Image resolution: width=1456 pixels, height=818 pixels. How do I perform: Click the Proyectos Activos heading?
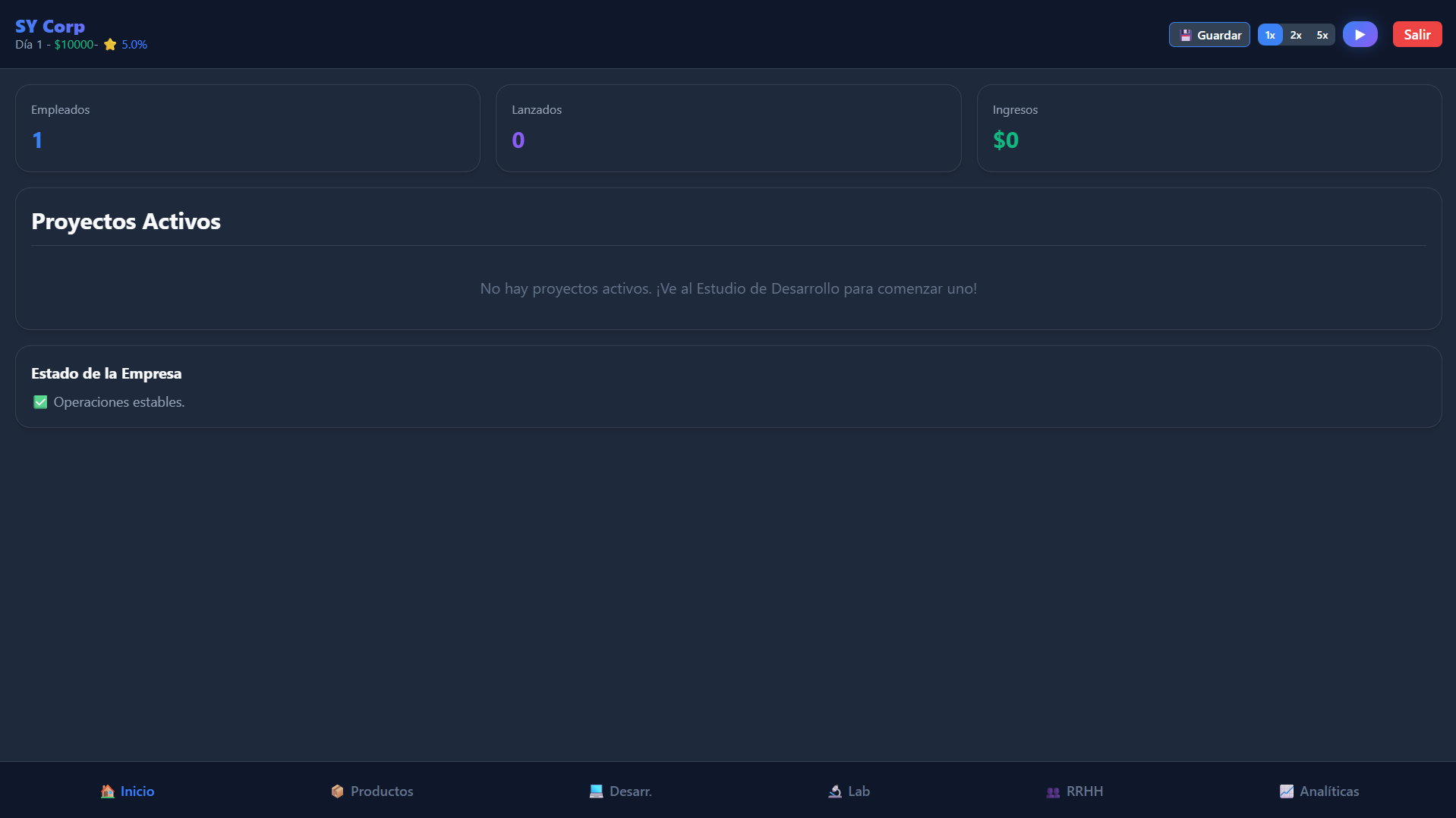(126, 222)
